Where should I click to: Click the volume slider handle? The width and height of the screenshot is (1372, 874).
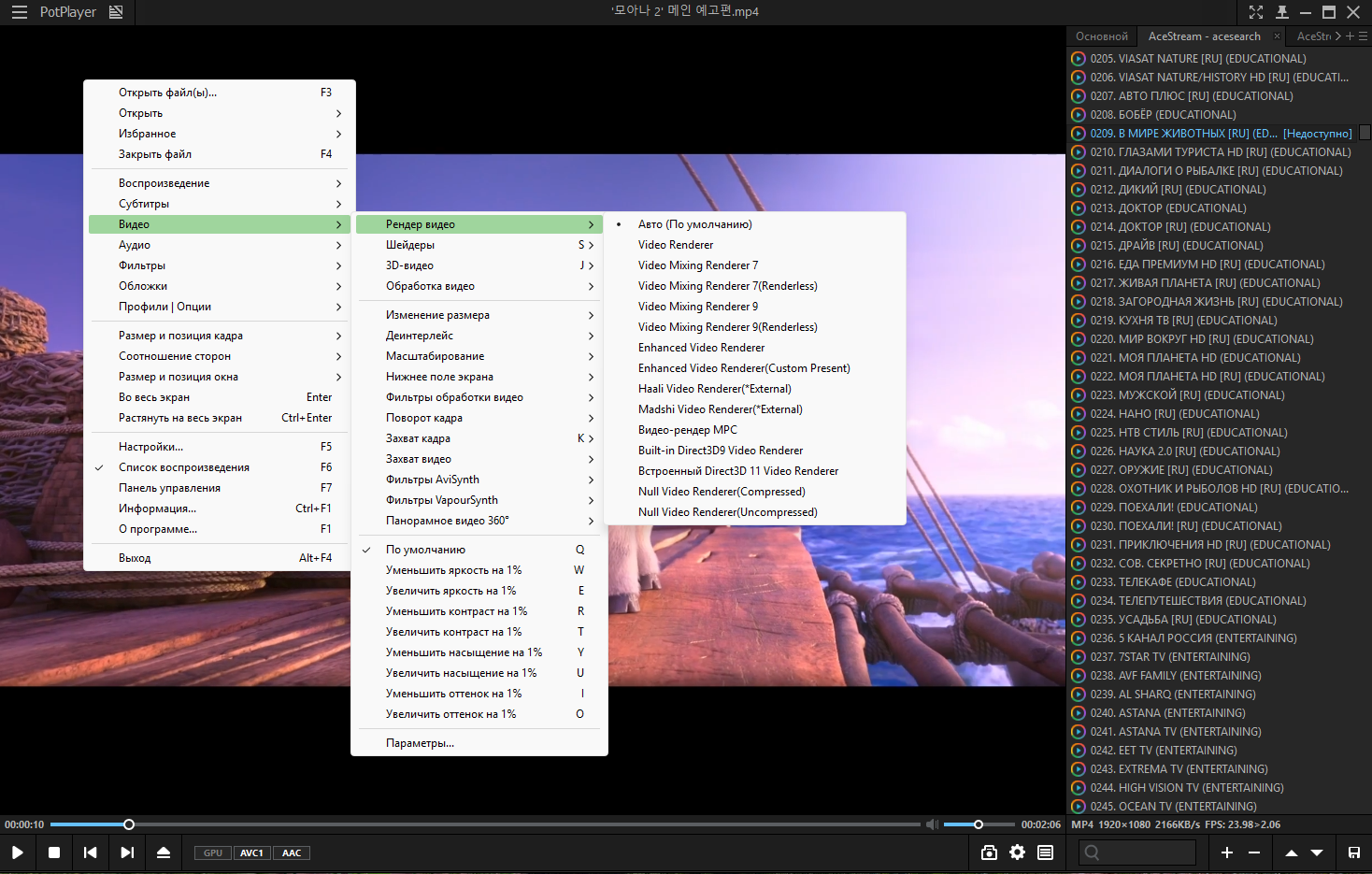tap(979, 824)
